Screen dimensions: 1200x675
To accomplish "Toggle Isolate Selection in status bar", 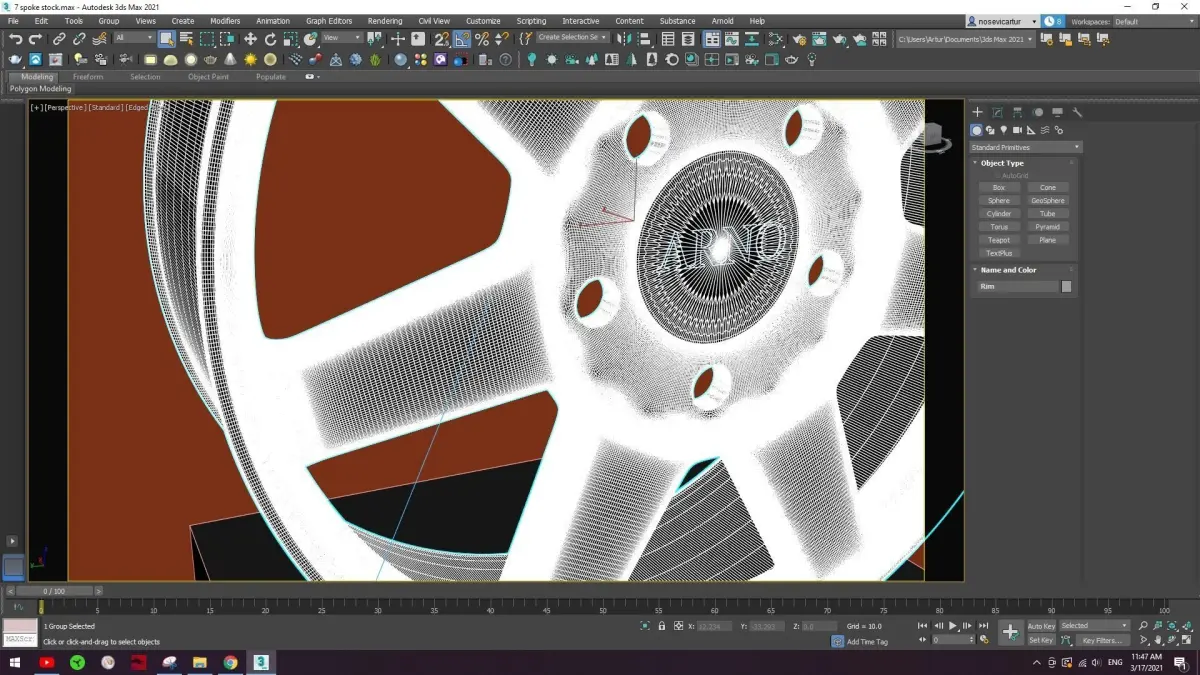I will pyautogui.click(x=645, y=626).
